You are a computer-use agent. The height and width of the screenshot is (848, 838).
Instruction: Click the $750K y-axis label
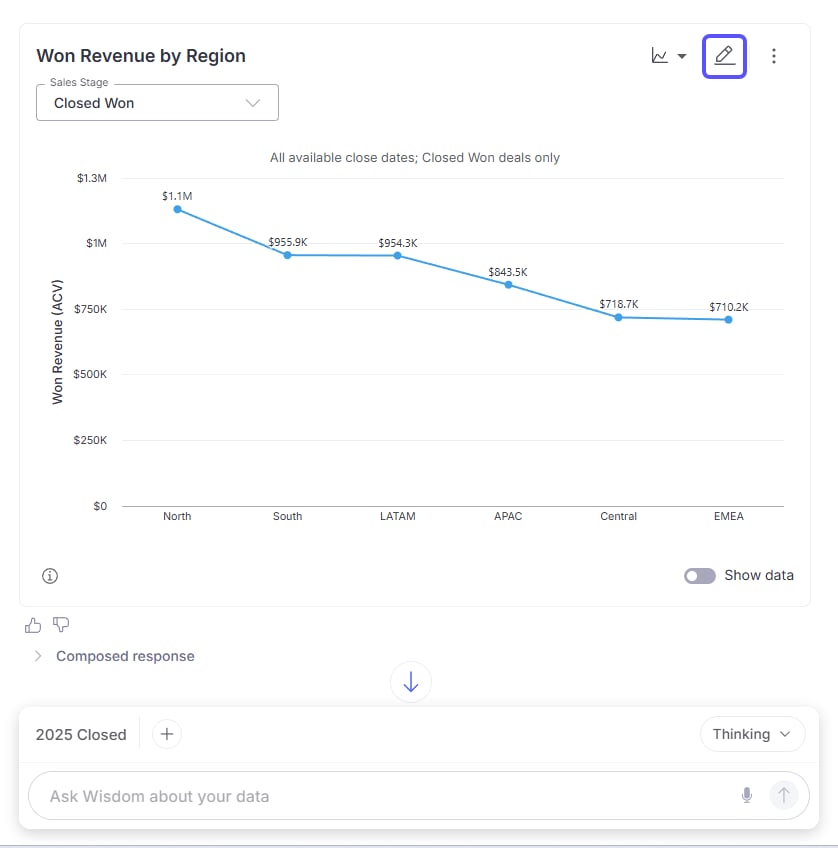pyautogui.click(x=90, y=309)
